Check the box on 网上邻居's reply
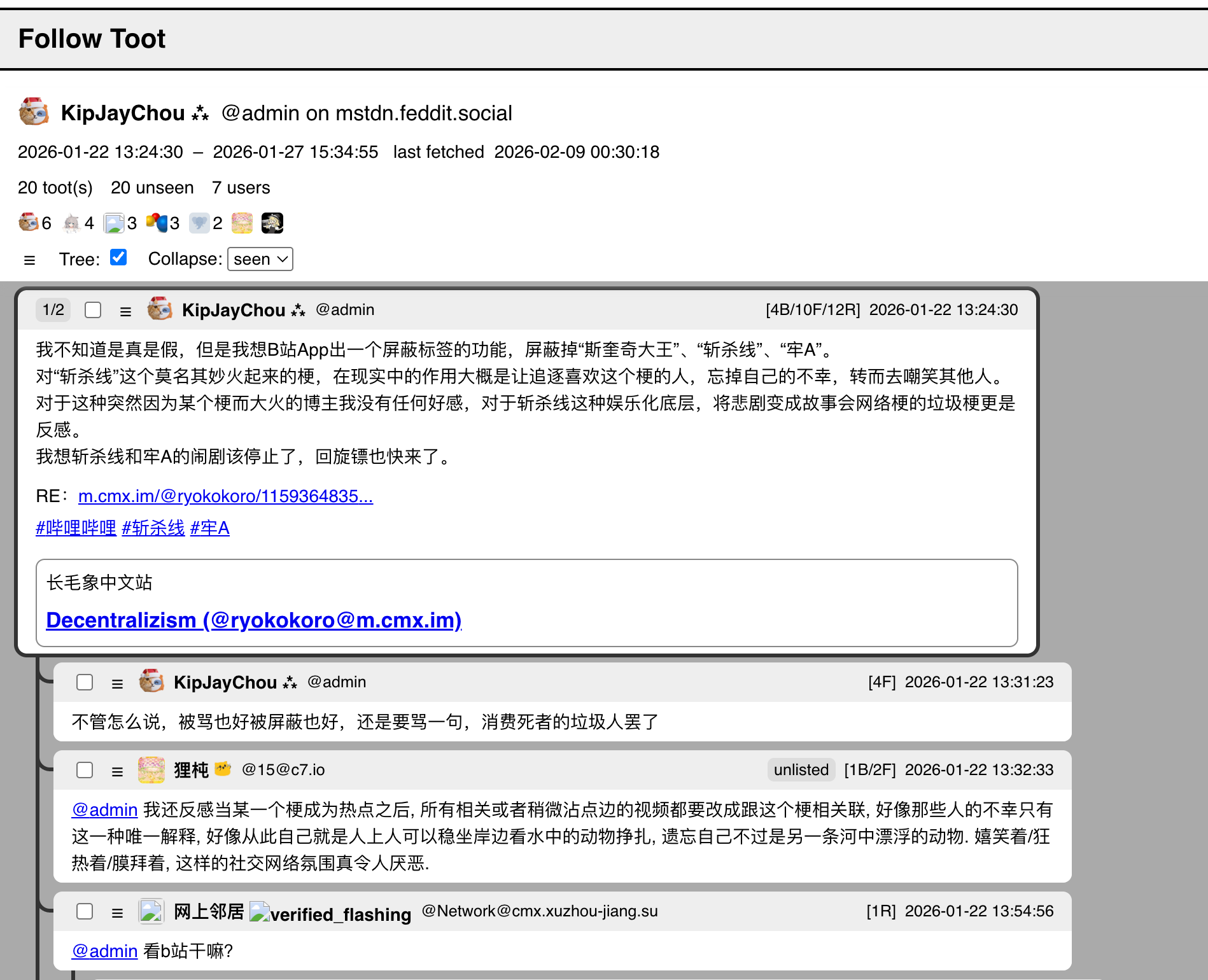Screen dimensions: 1208x980 coord(85,911)
